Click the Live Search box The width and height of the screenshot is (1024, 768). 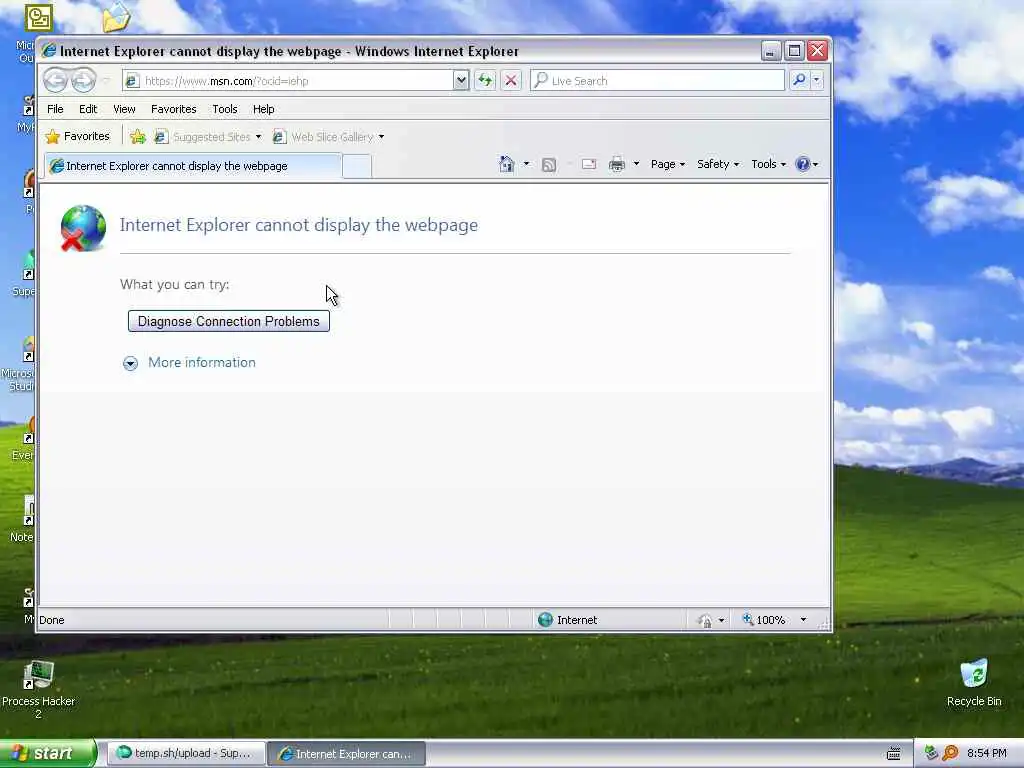[x=658, y=81]
